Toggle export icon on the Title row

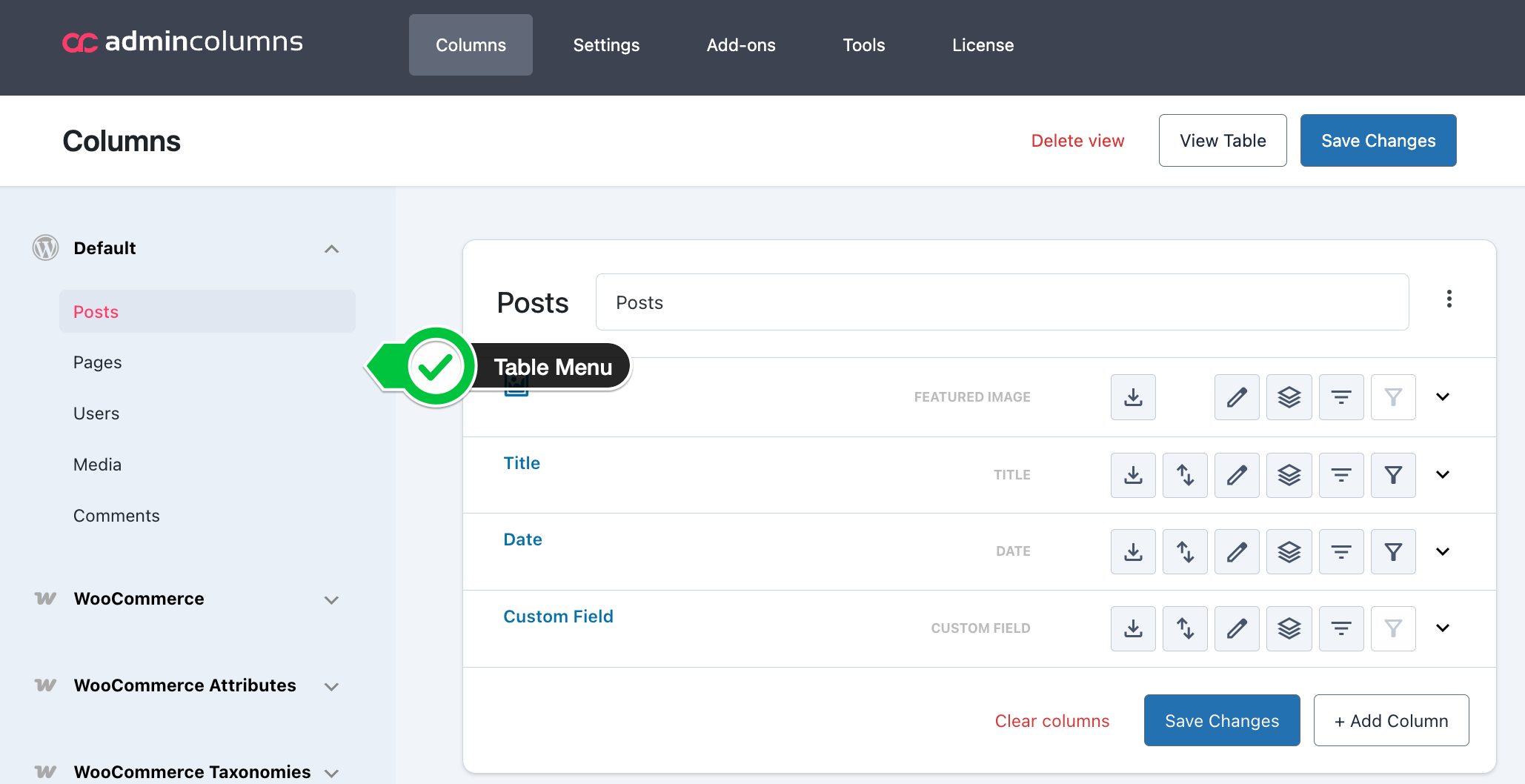pos(1133,475)
